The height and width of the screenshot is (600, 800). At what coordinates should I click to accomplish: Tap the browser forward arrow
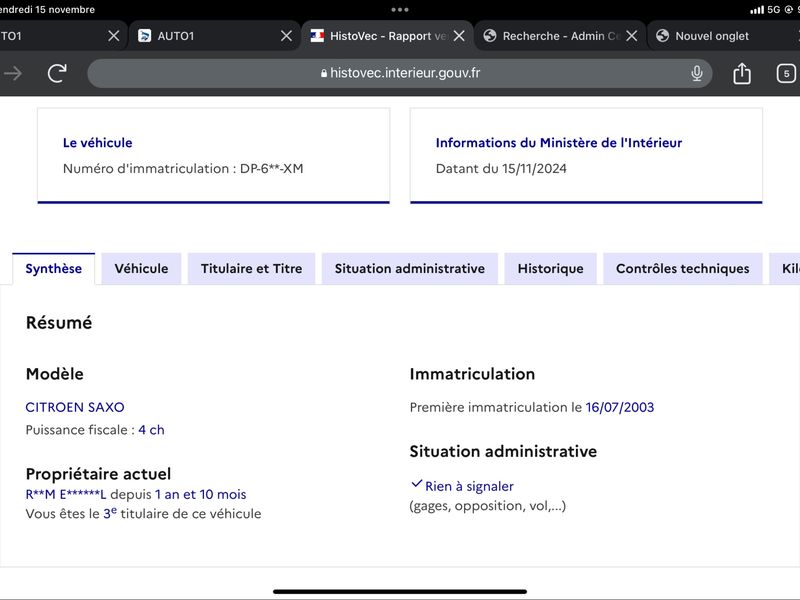point(13,73)
